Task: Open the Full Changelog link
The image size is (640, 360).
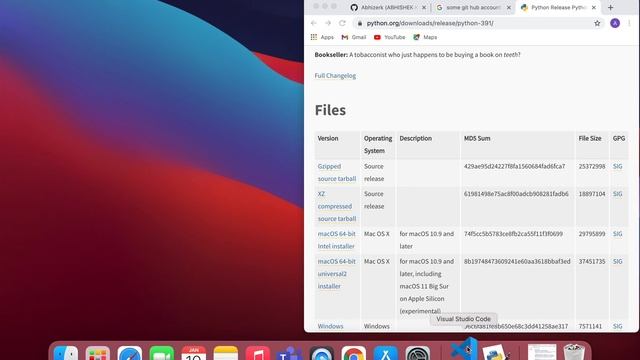Action: 335,76
